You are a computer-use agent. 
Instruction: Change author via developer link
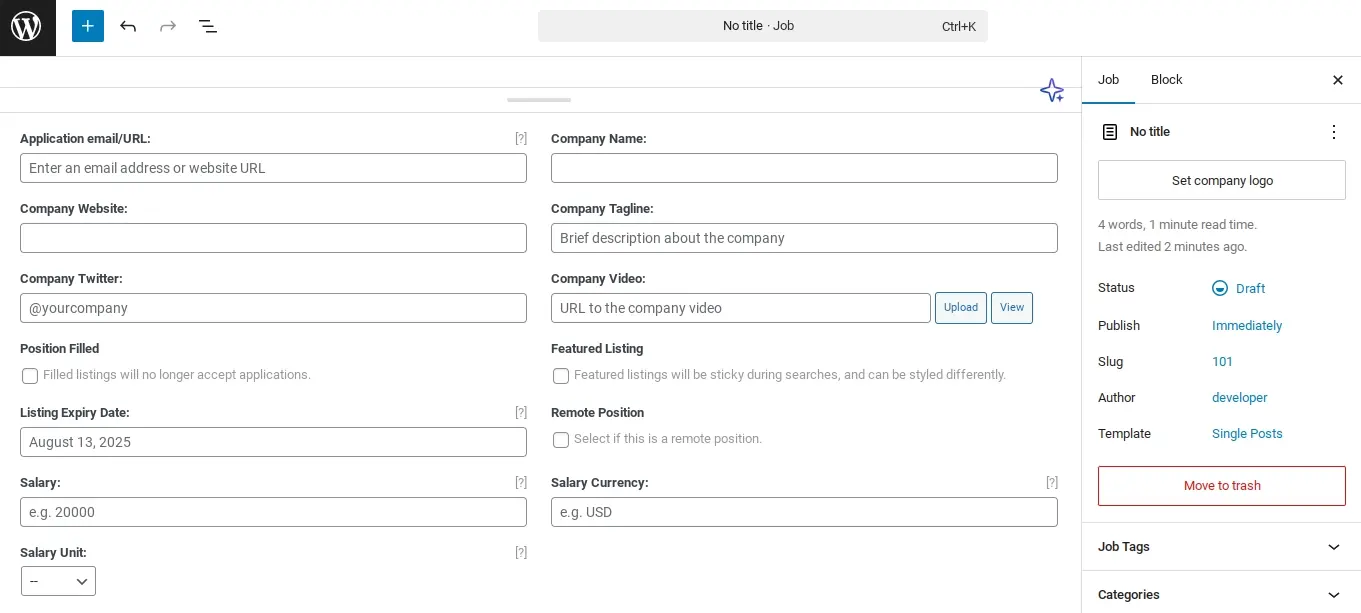click(x=1239, y=398)
